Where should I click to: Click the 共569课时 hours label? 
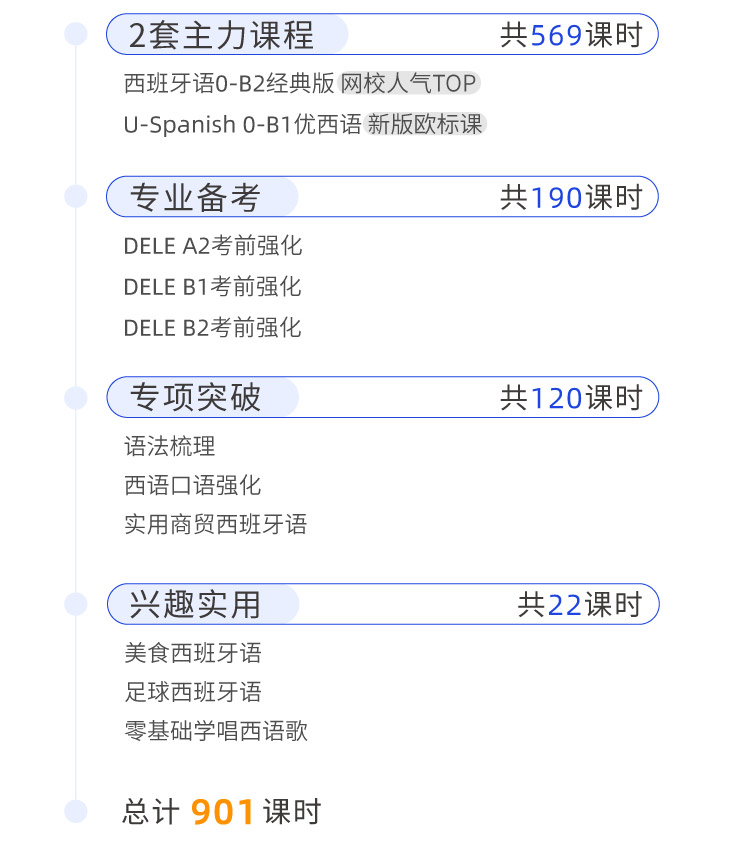tap(570, 36)
